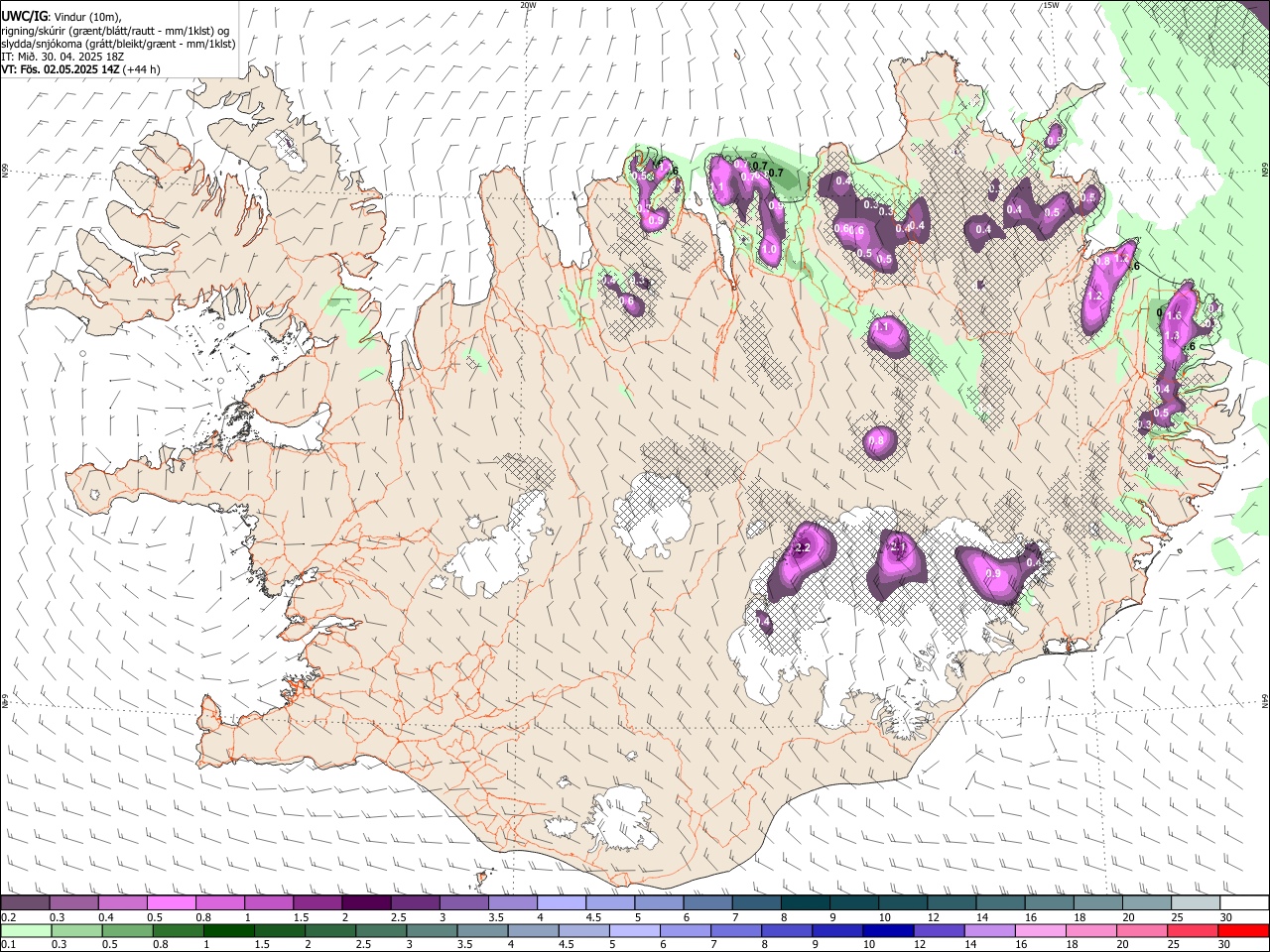Pick the light green swatch starting at 0.3
This screenshot has height=952, width=1270.
pos(76,930)
